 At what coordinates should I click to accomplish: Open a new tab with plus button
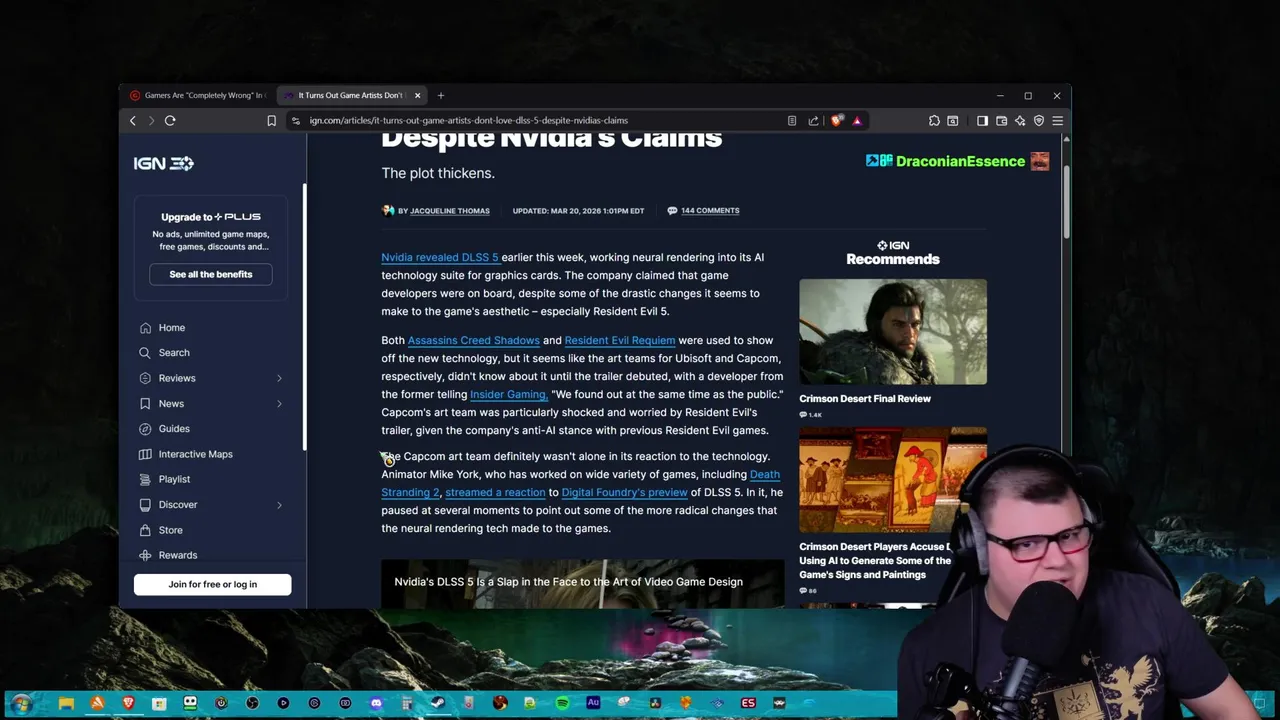point(441,96)
